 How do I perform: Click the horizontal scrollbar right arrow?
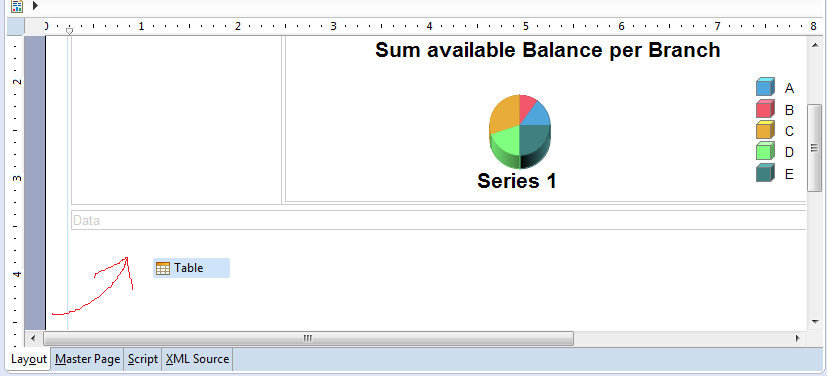(x=798, y=338)
